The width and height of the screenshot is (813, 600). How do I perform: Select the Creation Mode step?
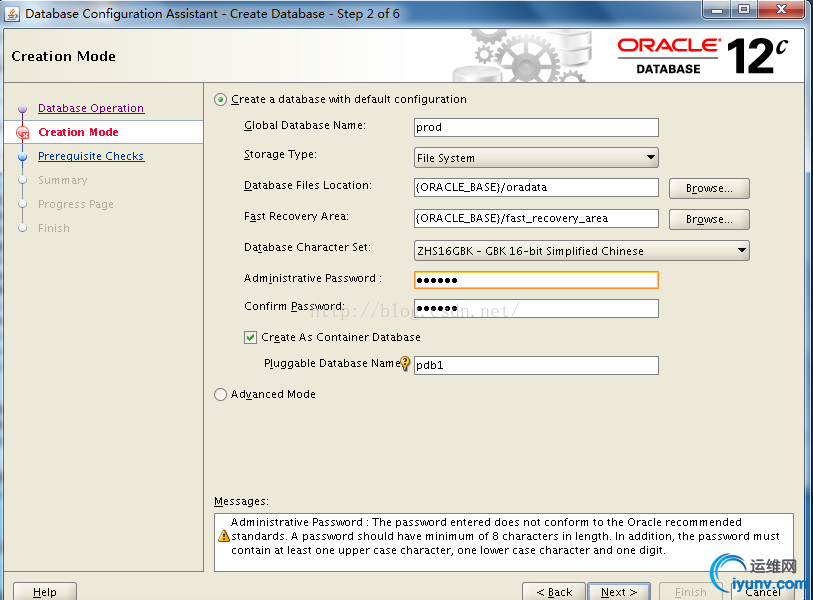(78, 132)
